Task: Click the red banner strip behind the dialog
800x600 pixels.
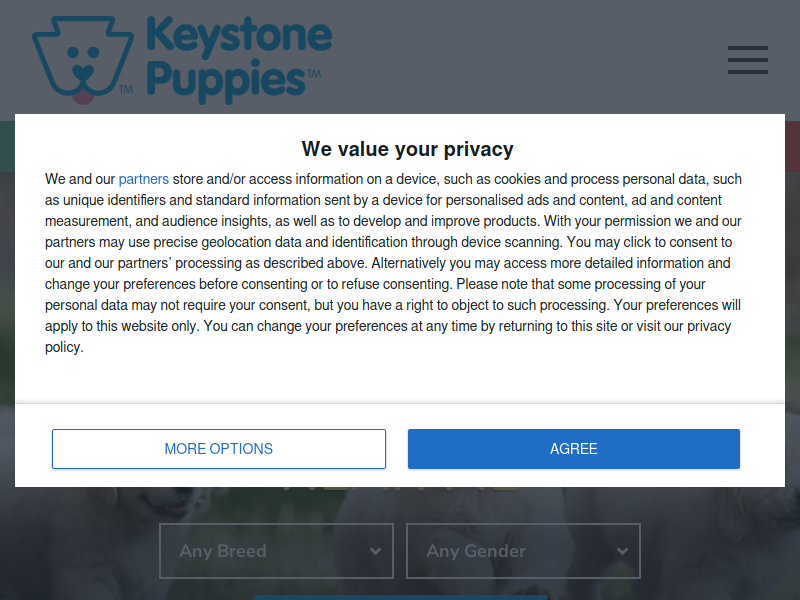Action: (x=792, y=146)
